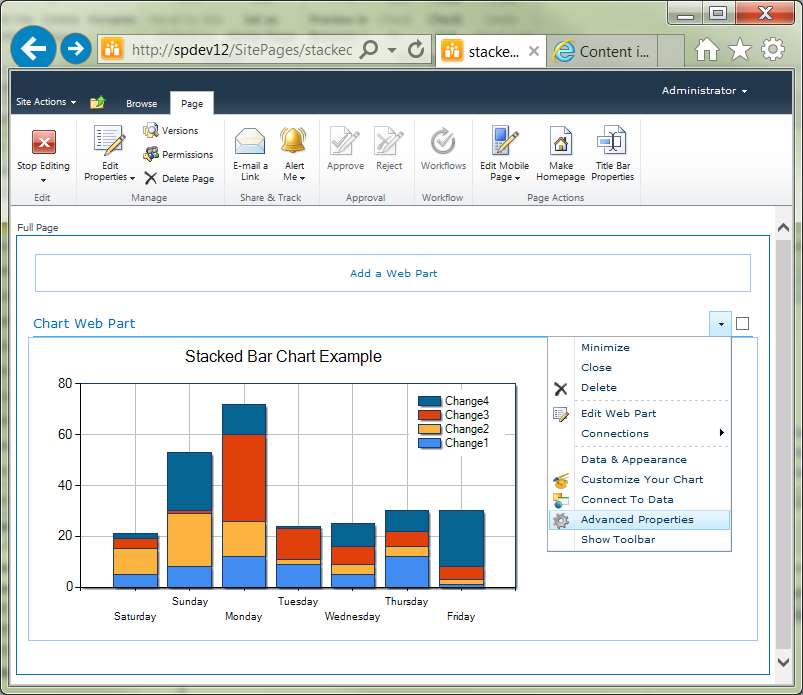
Task: Switch to the Browse tab
Action: point(141,103)
